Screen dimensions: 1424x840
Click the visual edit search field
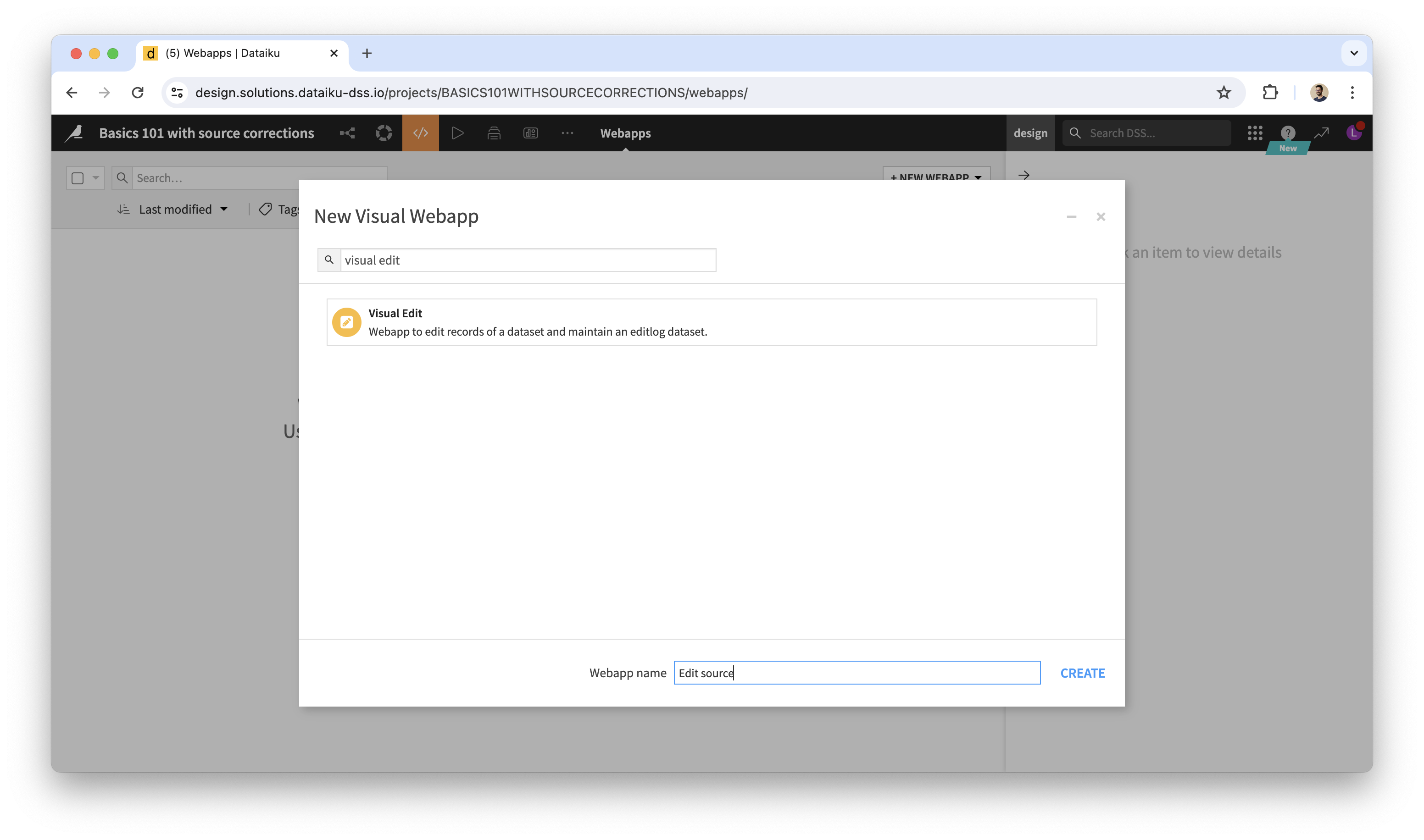[527, 260]
